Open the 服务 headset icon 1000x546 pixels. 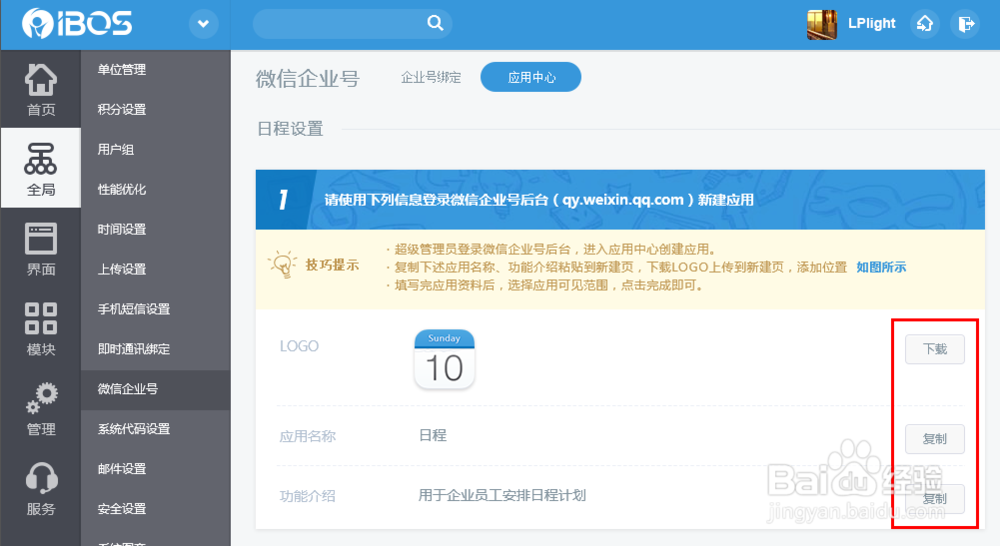[x=40, y=488]
